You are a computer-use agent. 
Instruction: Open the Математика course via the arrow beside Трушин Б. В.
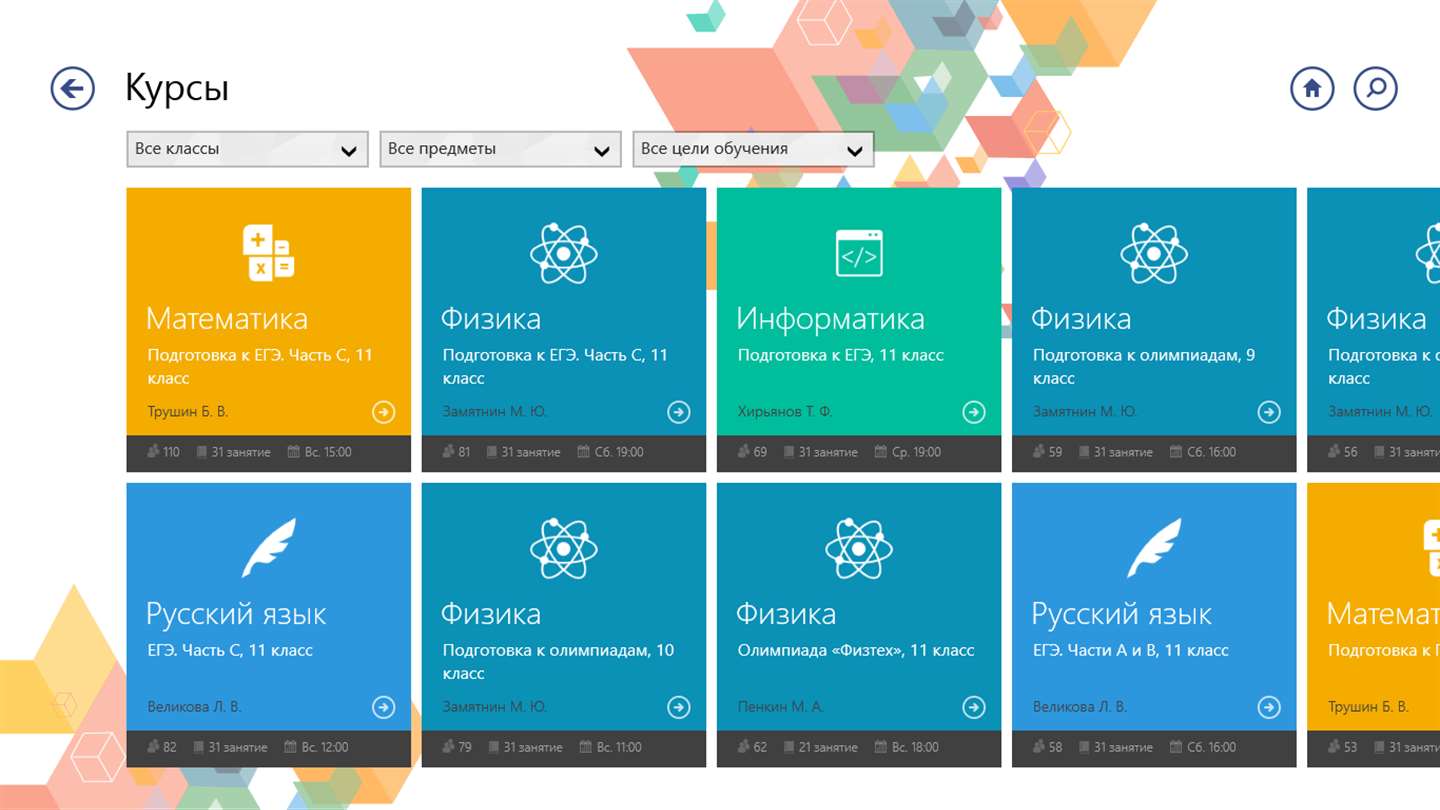click(x=384, y=412)
